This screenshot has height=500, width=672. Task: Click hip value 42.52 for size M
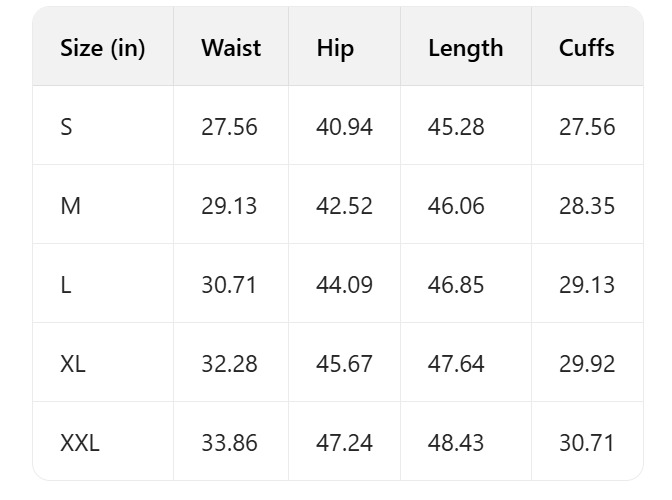(x=345, y=206)
